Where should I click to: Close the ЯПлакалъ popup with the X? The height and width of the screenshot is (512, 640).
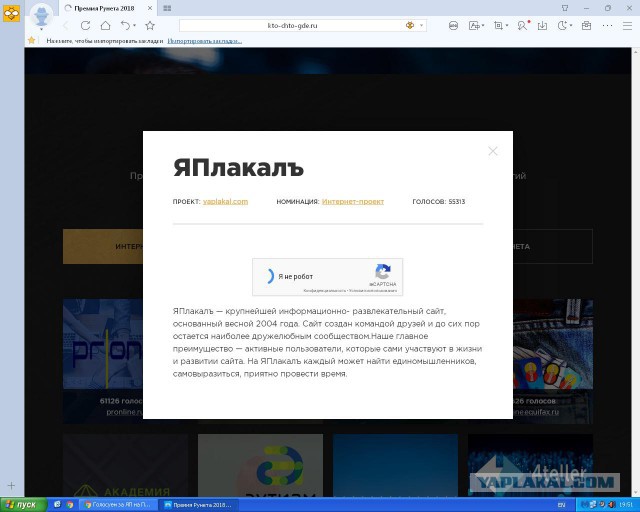[x=493, y=151]
